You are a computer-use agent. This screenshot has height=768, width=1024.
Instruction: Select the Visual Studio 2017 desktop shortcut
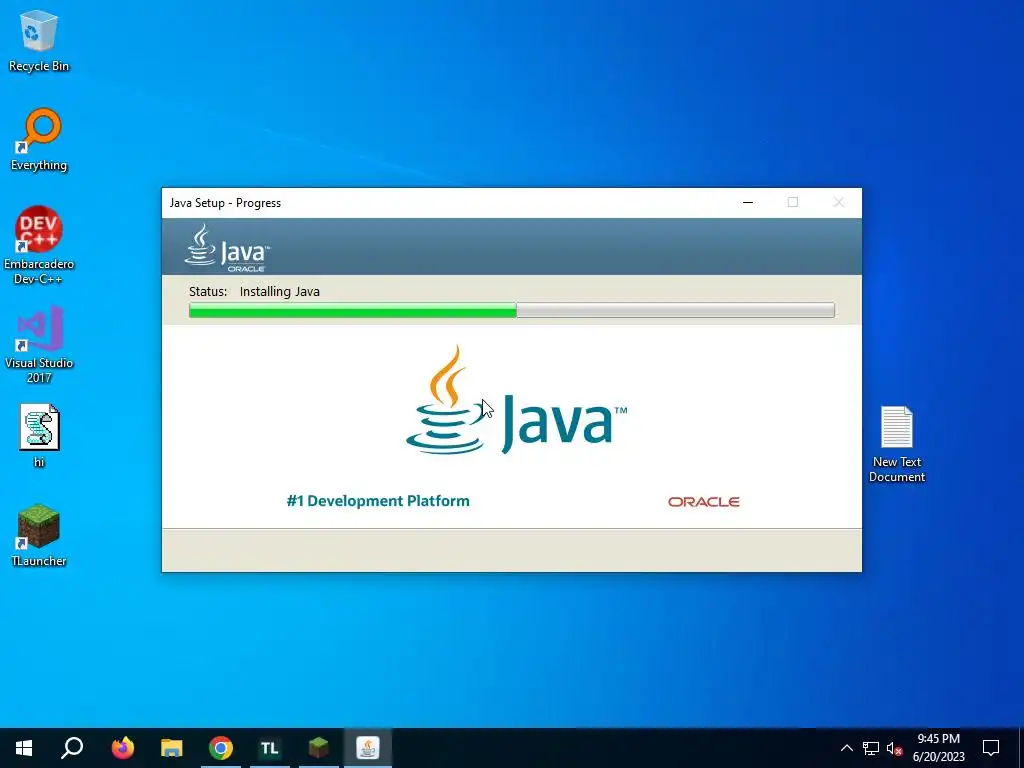click(x=39, y=345)
